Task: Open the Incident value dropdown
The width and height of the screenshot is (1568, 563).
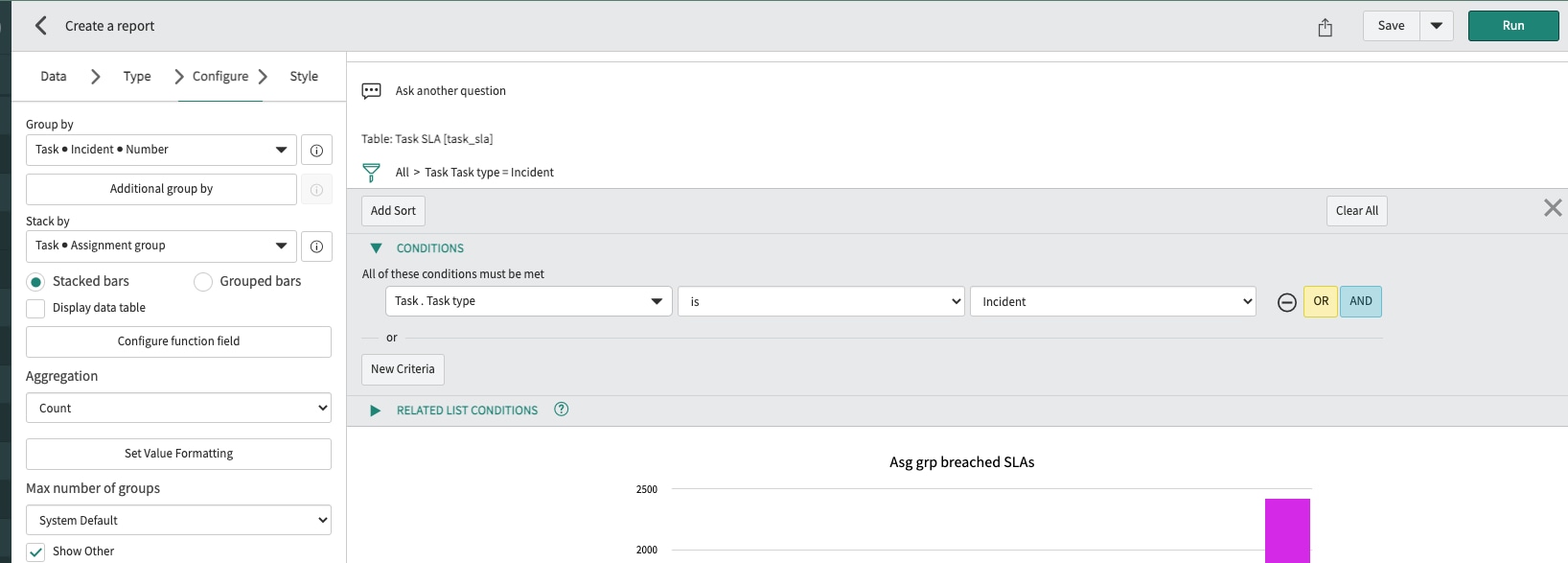Action: click(1113, 301)
